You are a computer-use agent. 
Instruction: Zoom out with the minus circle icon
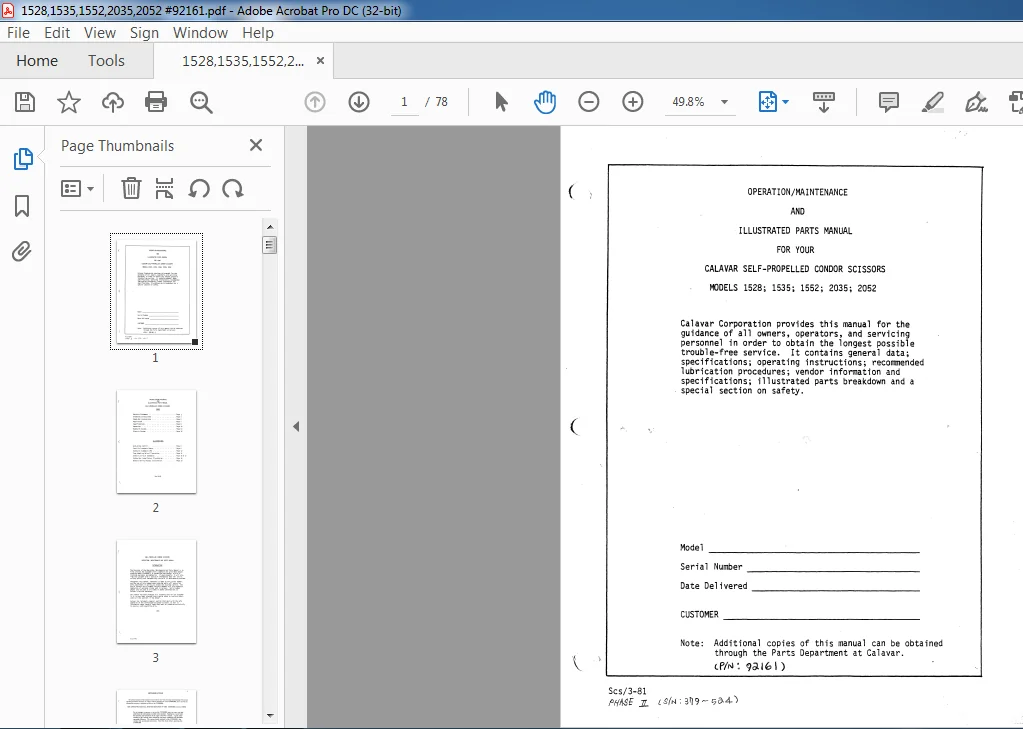(x=588, y=102)
